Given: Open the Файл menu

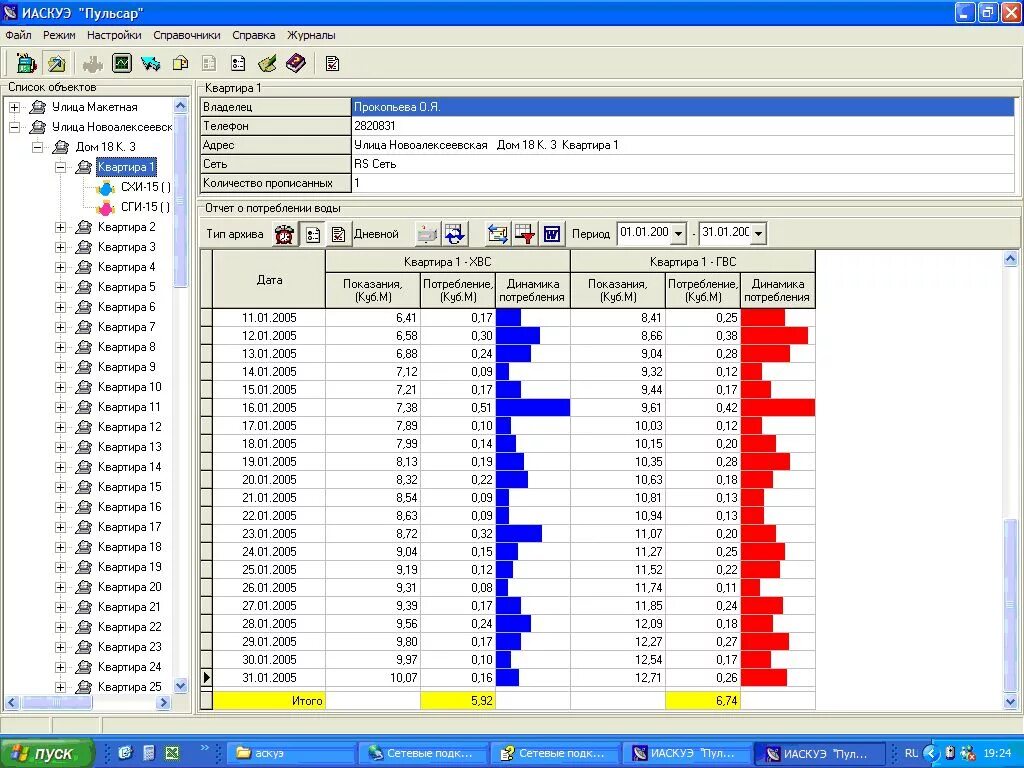Looking at the screenshot, I should [x=18, y=35].
